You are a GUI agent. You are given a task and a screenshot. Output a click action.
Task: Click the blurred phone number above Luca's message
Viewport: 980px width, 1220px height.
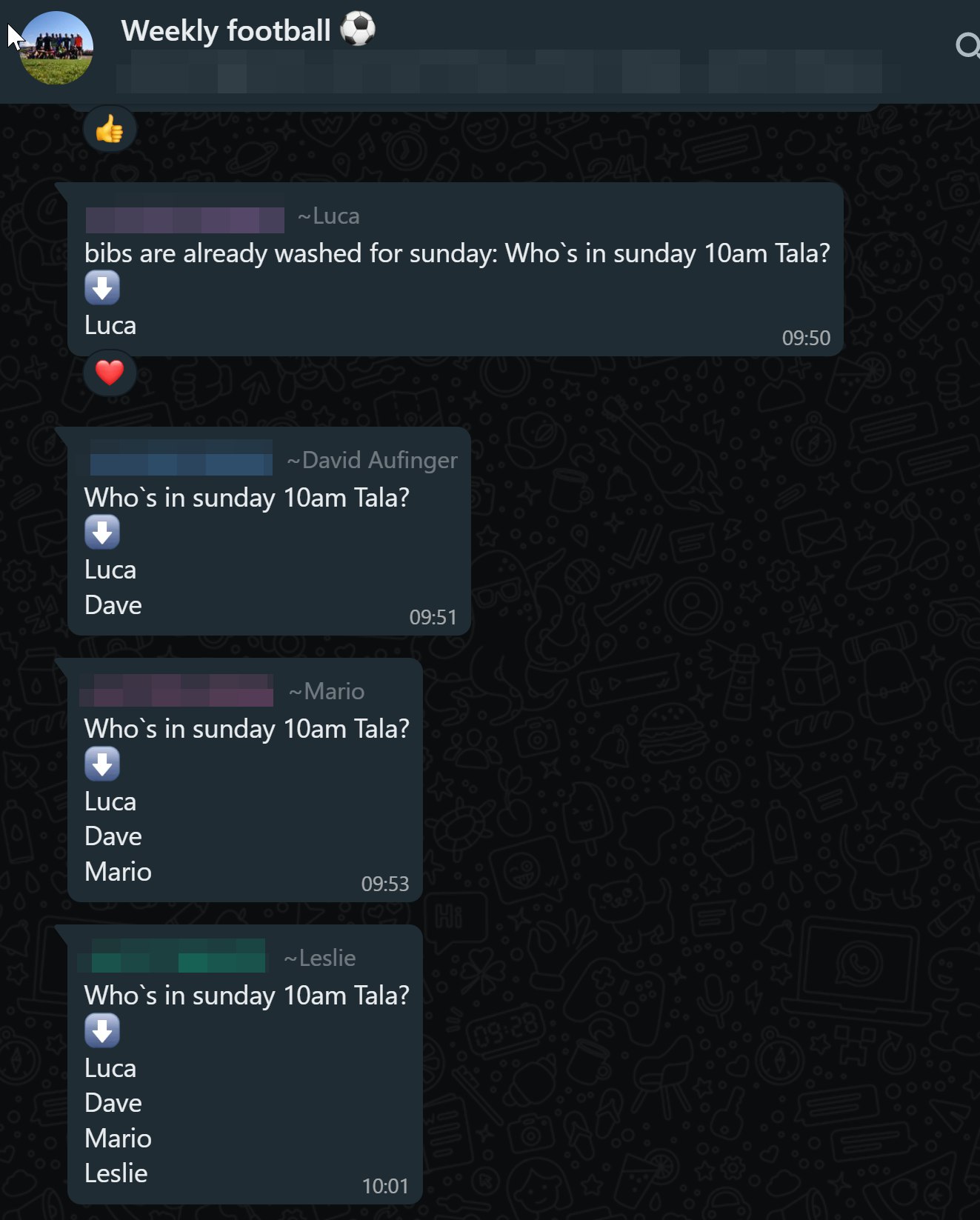(x=185, y=220)
